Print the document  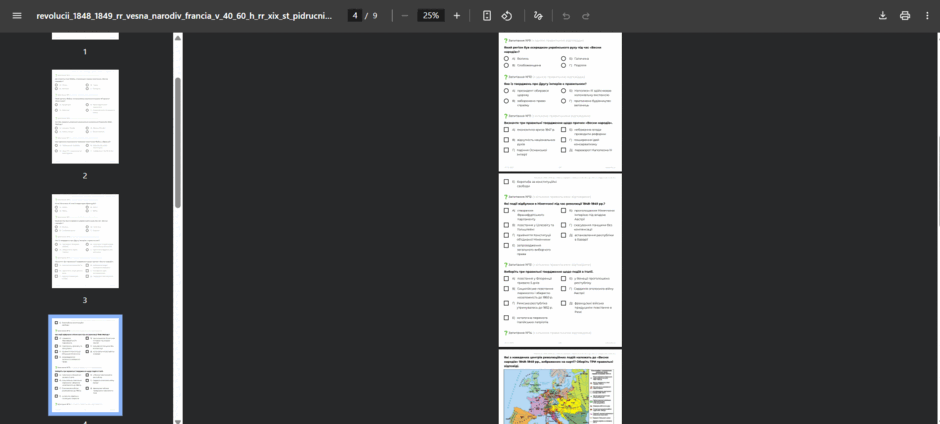coord(905,16)
